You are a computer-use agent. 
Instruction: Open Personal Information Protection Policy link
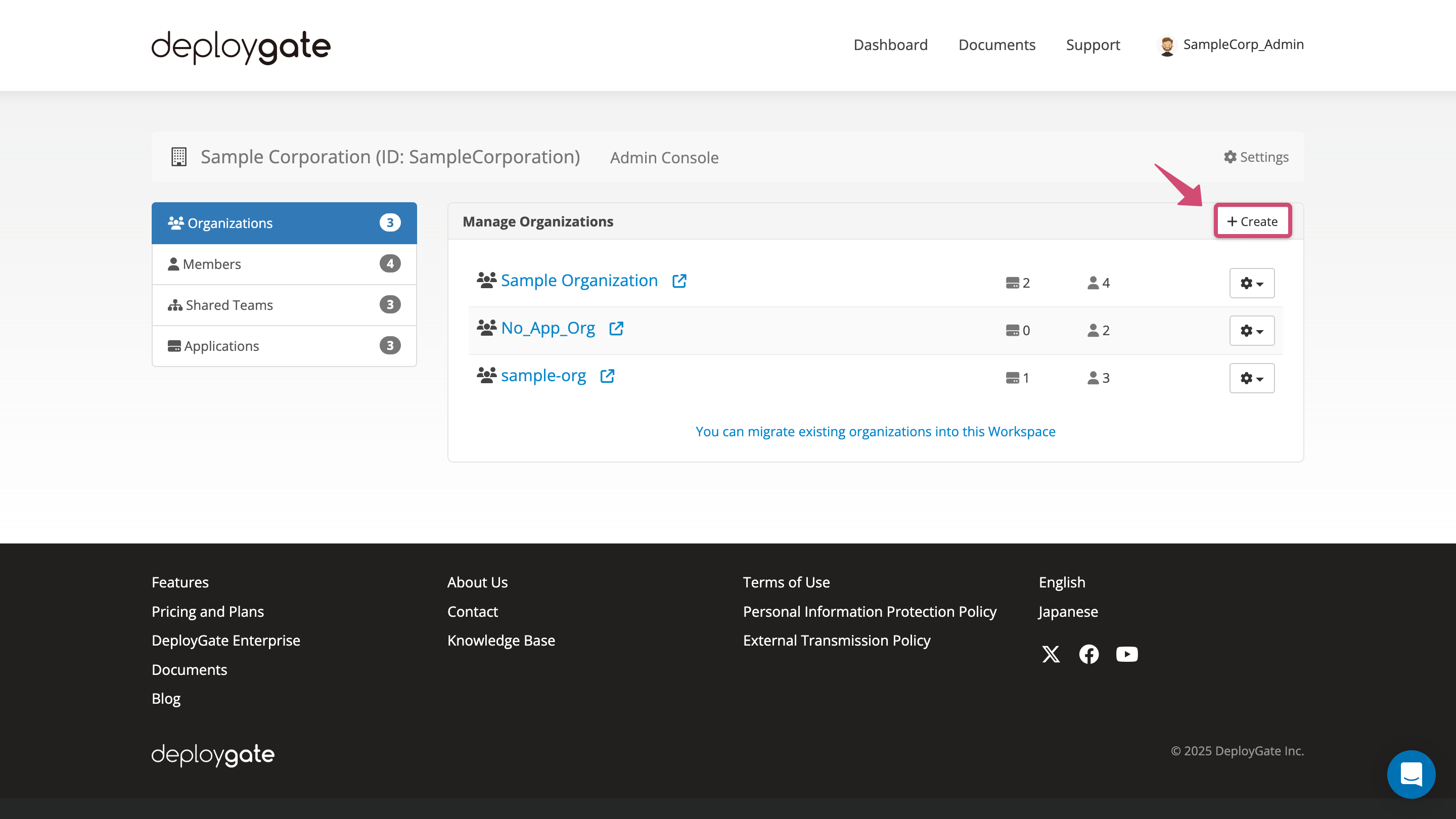point(870,612)
